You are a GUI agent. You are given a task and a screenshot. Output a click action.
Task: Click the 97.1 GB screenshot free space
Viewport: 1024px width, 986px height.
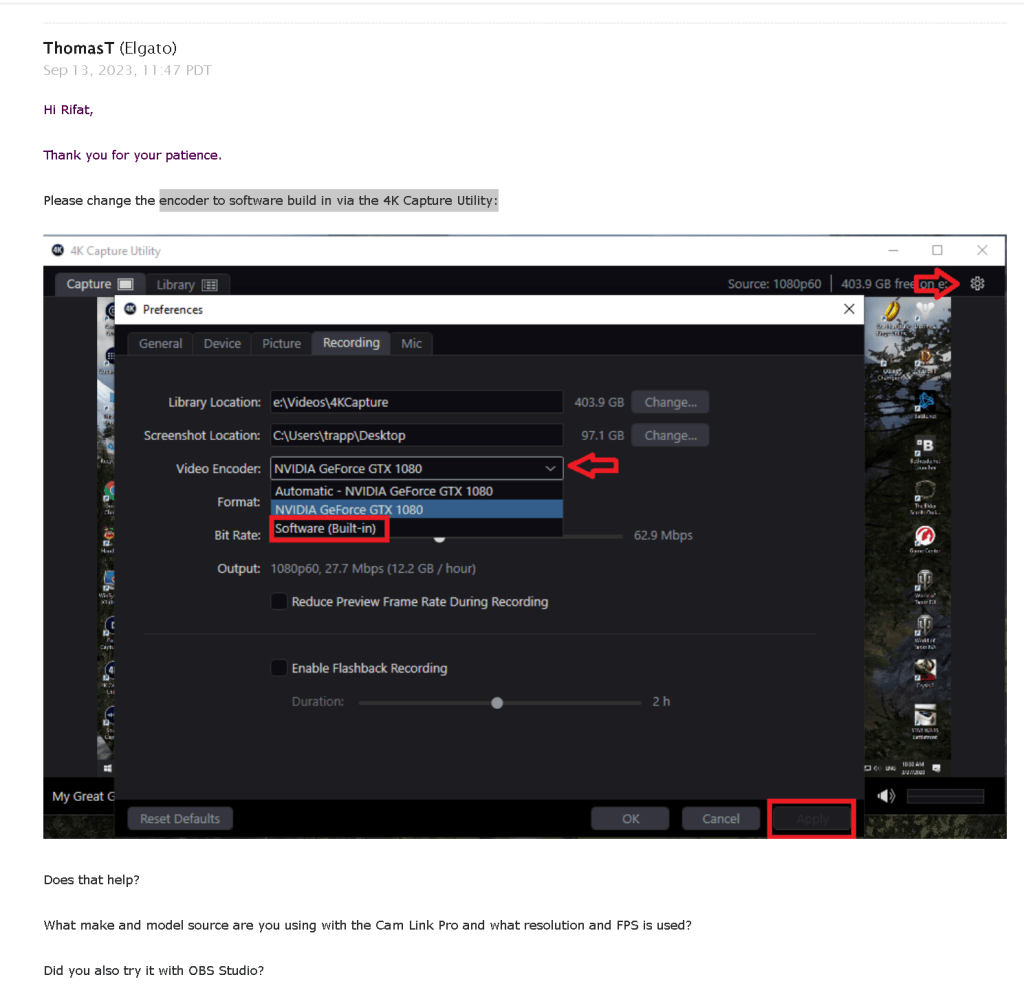pyautogui.click(x=602, y=436)
